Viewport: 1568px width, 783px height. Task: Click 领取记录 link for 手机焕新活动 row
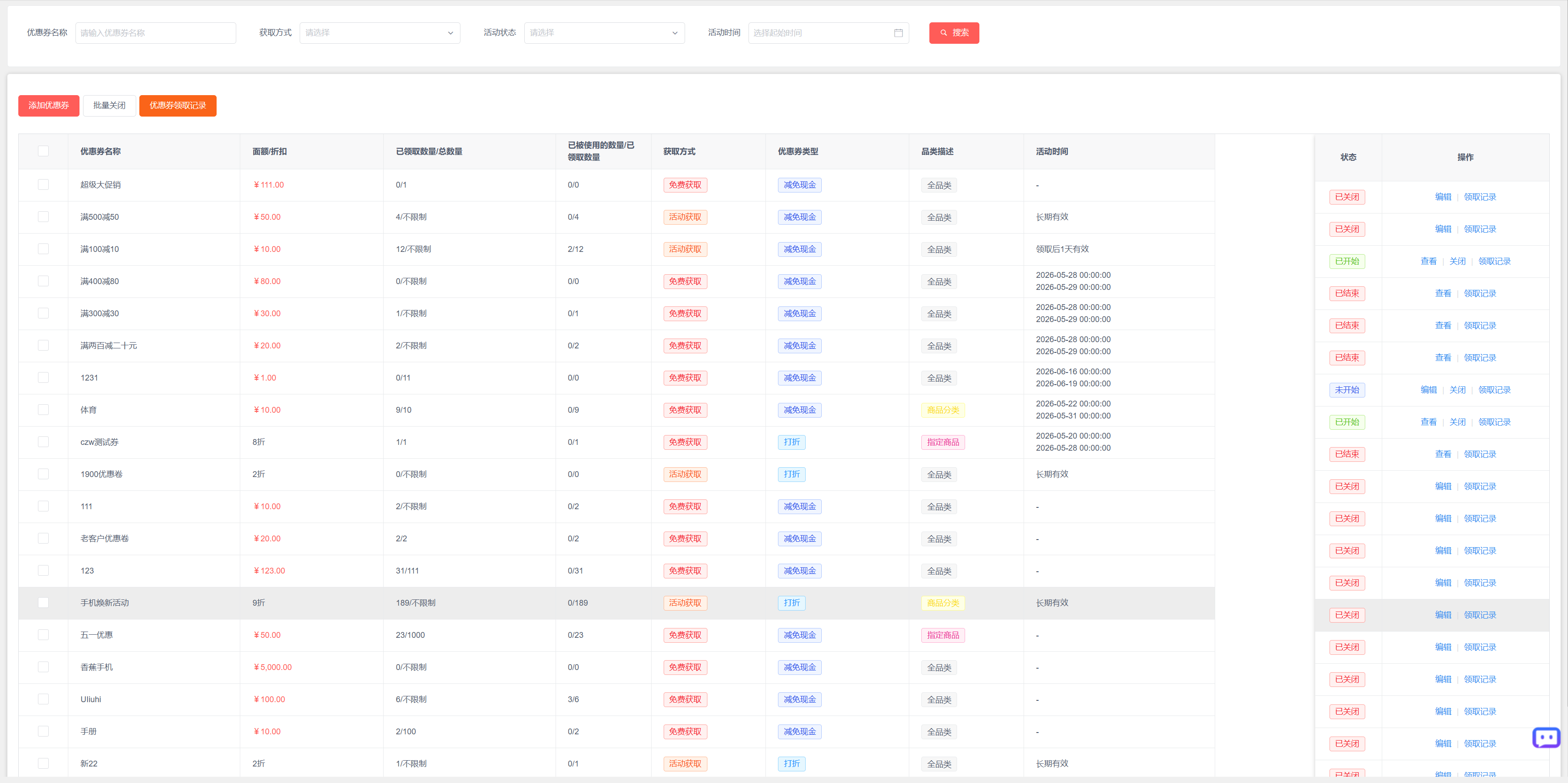click(1480, 615)
